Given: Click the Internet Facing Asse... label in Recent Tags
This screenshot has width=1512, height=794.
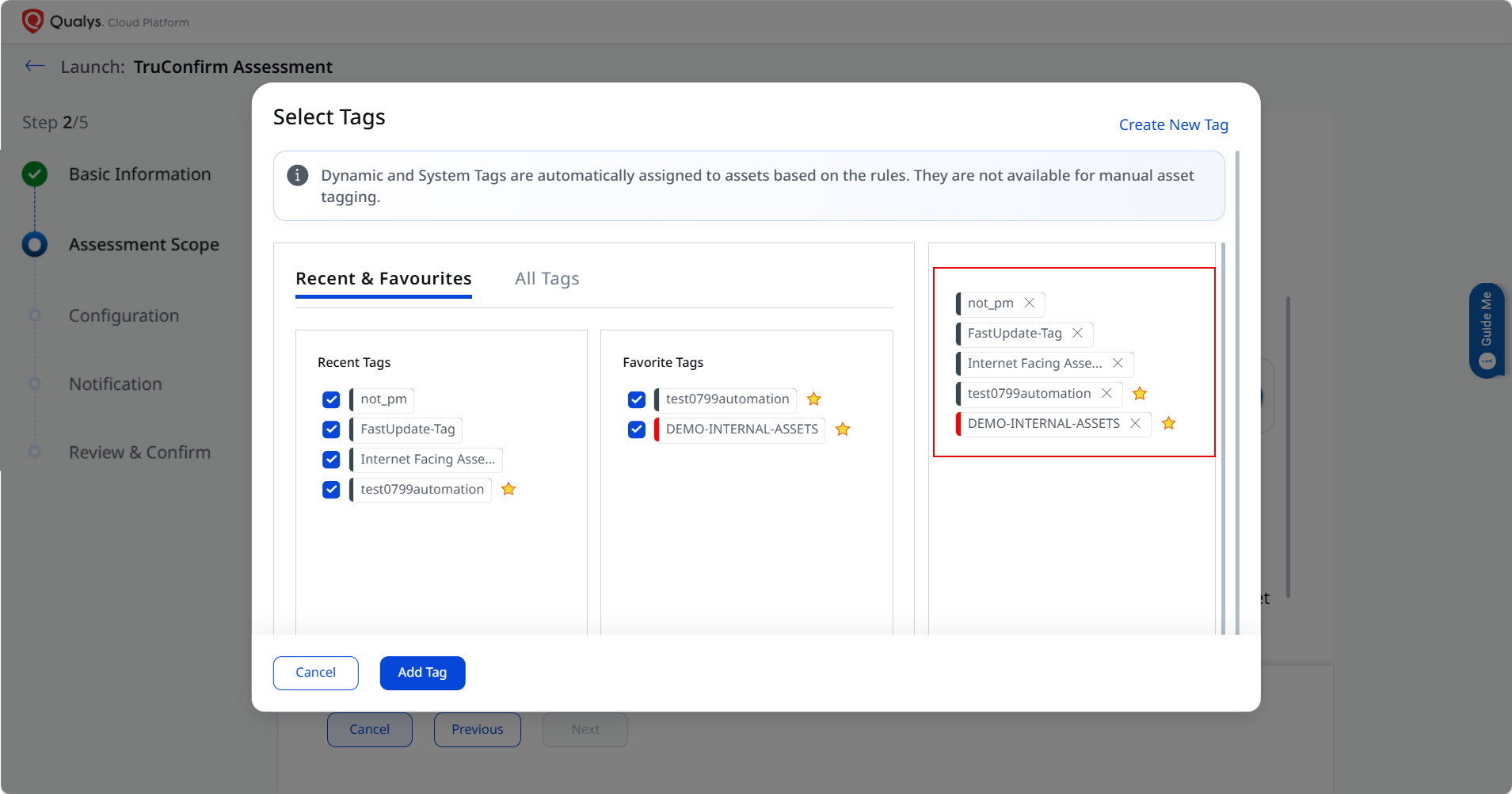Looking at the screenshot, I should tap(427, 460).
